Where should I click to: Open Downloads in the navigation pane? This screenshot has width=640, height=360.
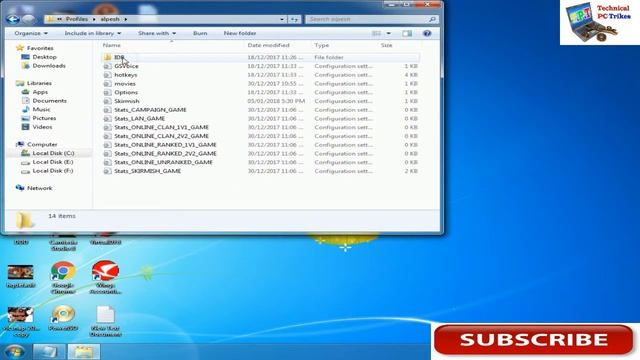point(49,66)
